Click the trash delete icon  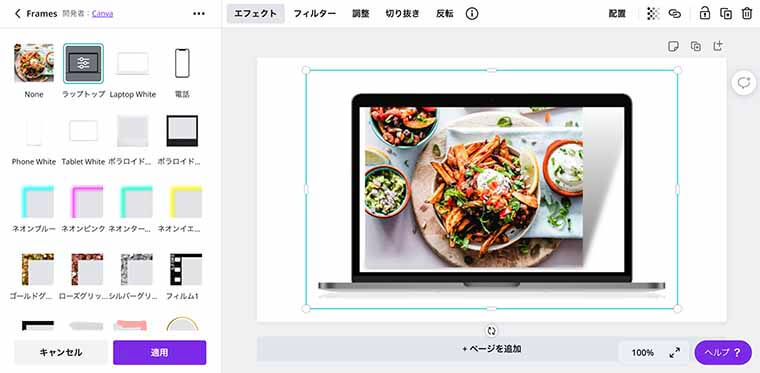point(746,14)
